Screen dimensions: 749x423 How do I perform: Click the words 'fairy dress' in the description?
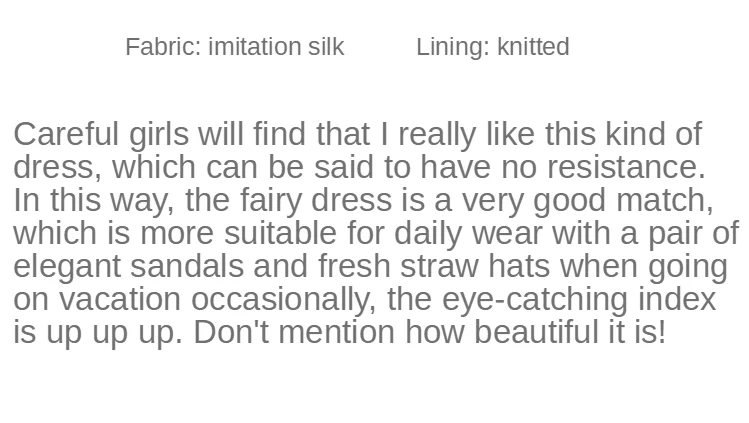pyautogui.click(x=316, y=200)
